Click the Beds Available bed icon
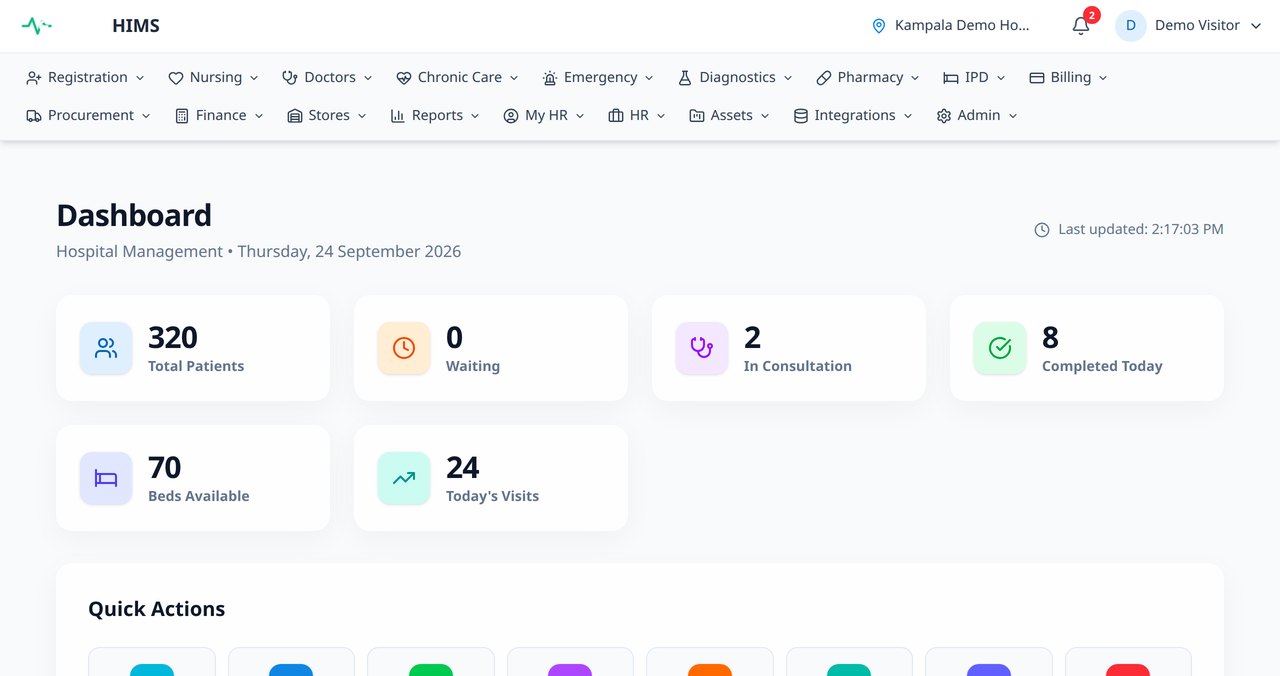The width and height of the screenshot is (1280, 676). click(x=106, y=478)
